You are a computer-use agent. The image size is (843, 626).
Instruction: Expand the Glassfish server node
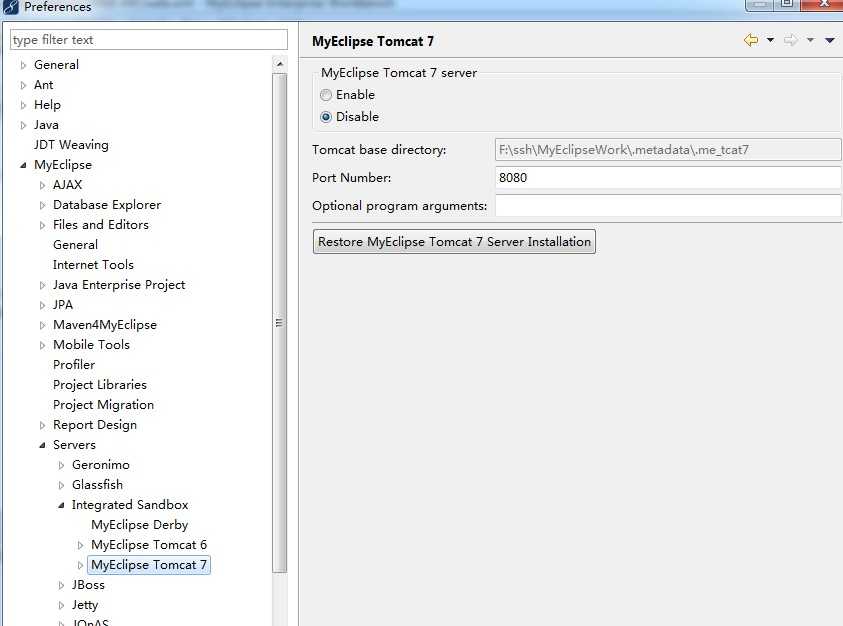pos(61,485)
